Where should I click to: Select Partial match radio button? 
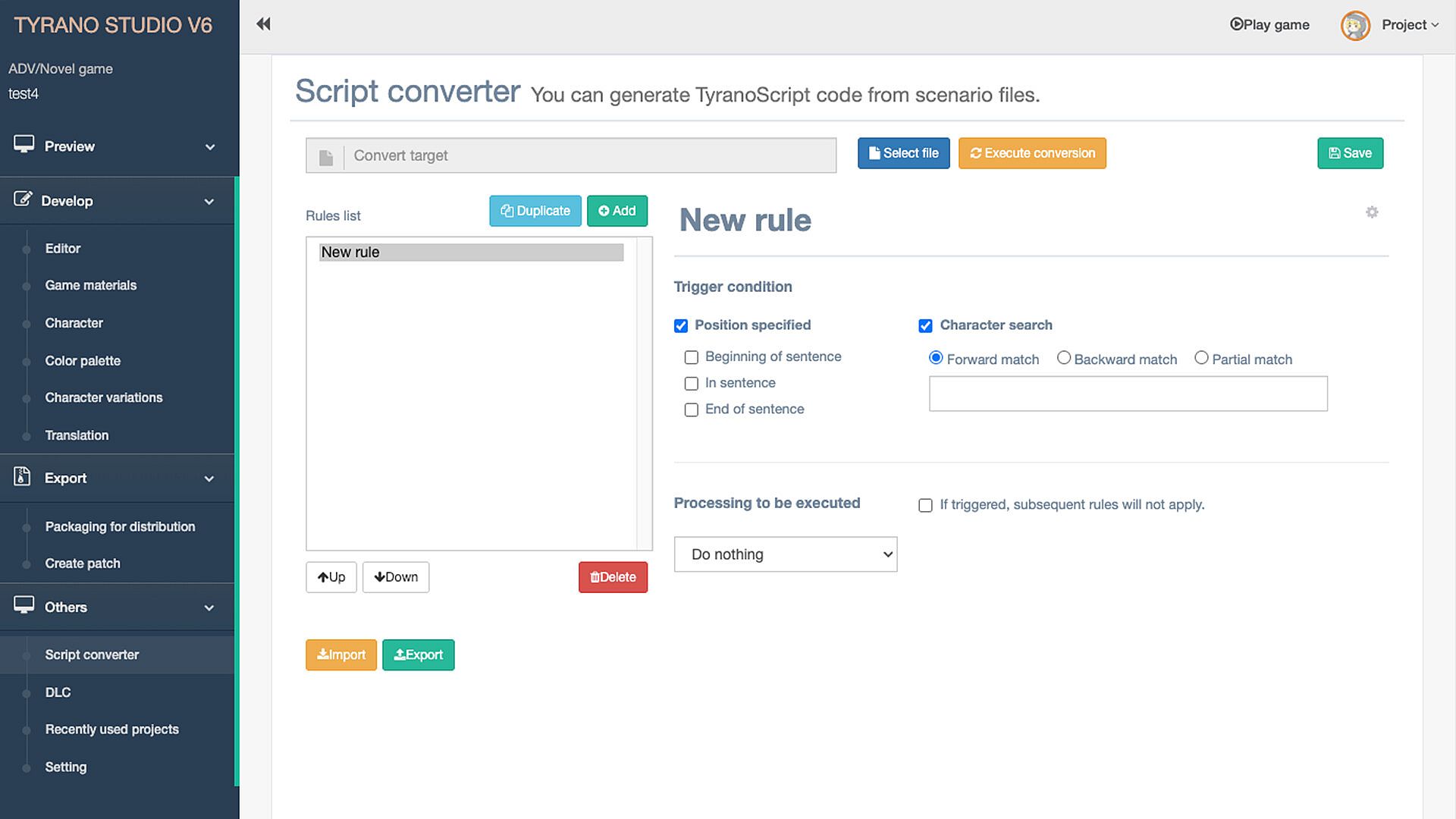(1201, 358)
